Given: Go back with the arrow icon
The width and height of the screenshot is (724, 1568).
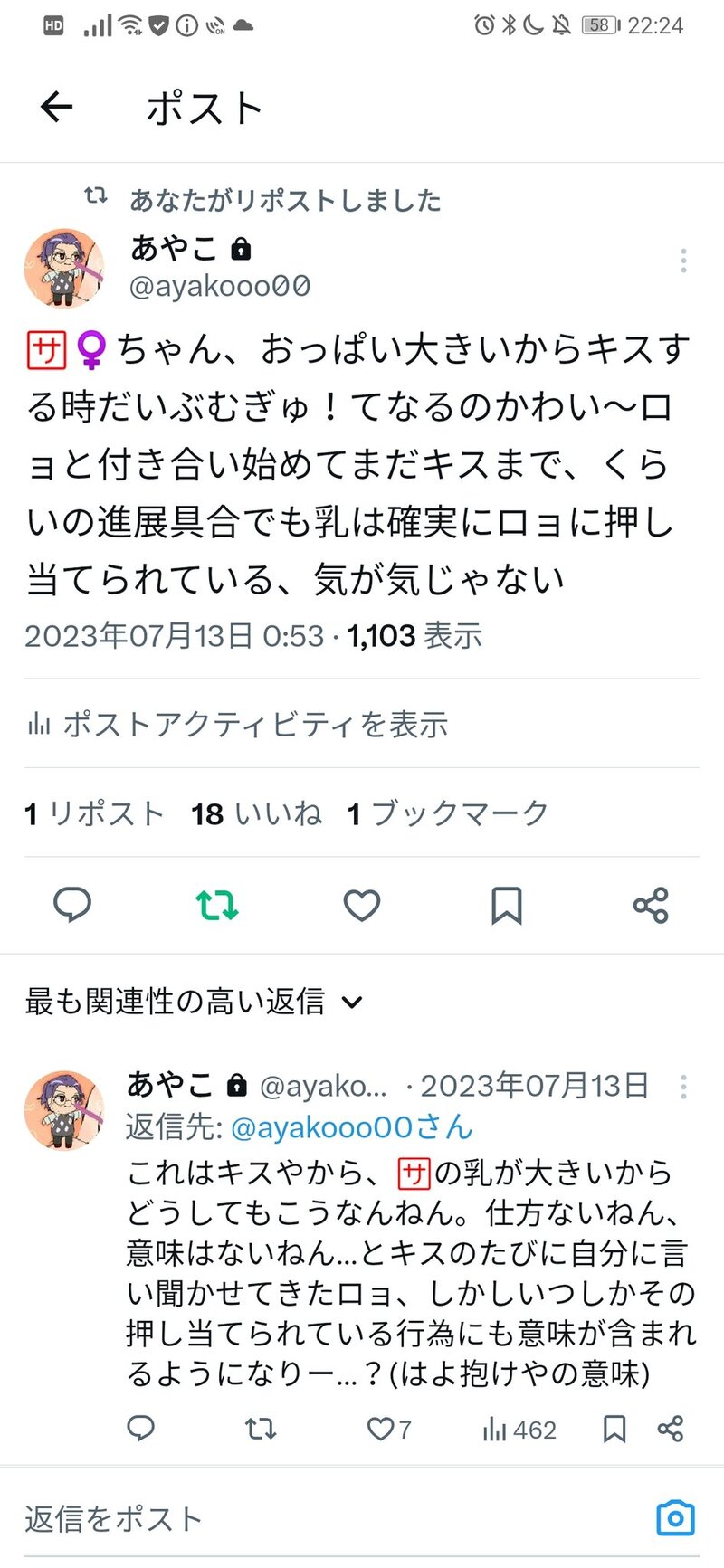Looking at the screenshot, I should (x=56, y=108).
